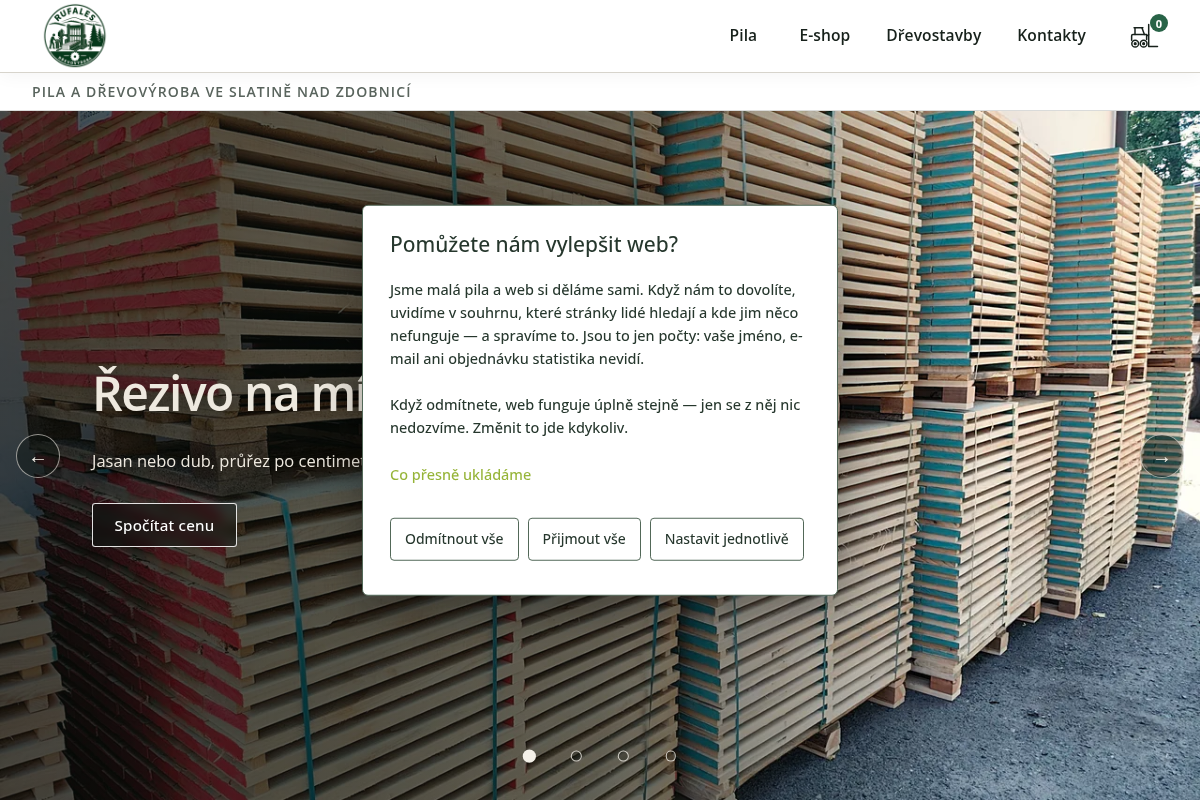This screenshot has height=800, width=1200.
Task: Select the second carousel slide dot
Action: click(x=576, y=756)
